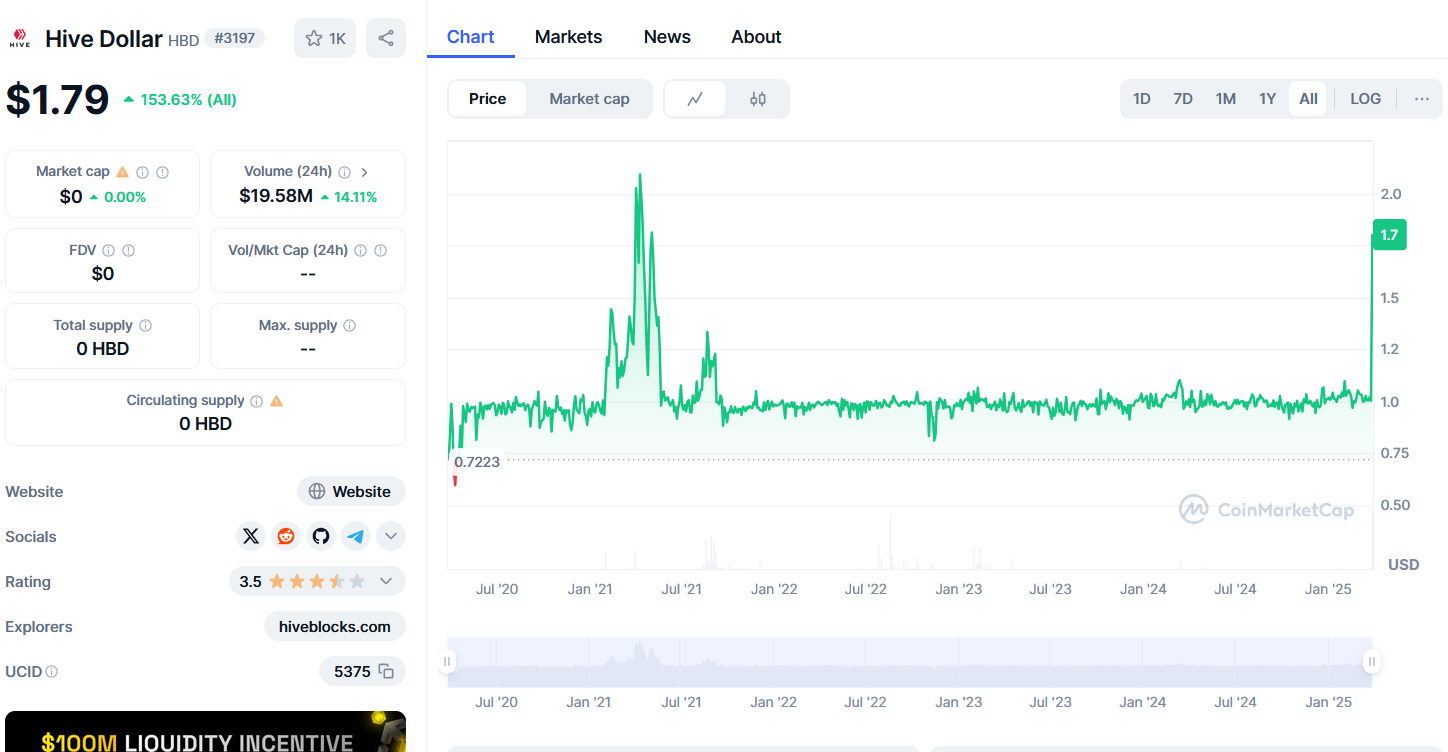The image size is (1448, 752).
Task: Click the $100M Liquidity Incentive banner
Action: pos(205,732)
